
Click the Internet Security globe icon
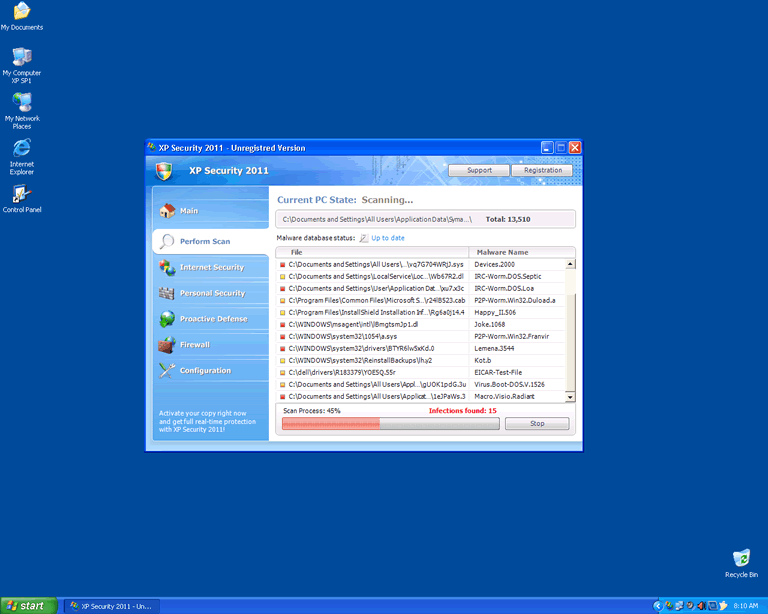(167, 268)
